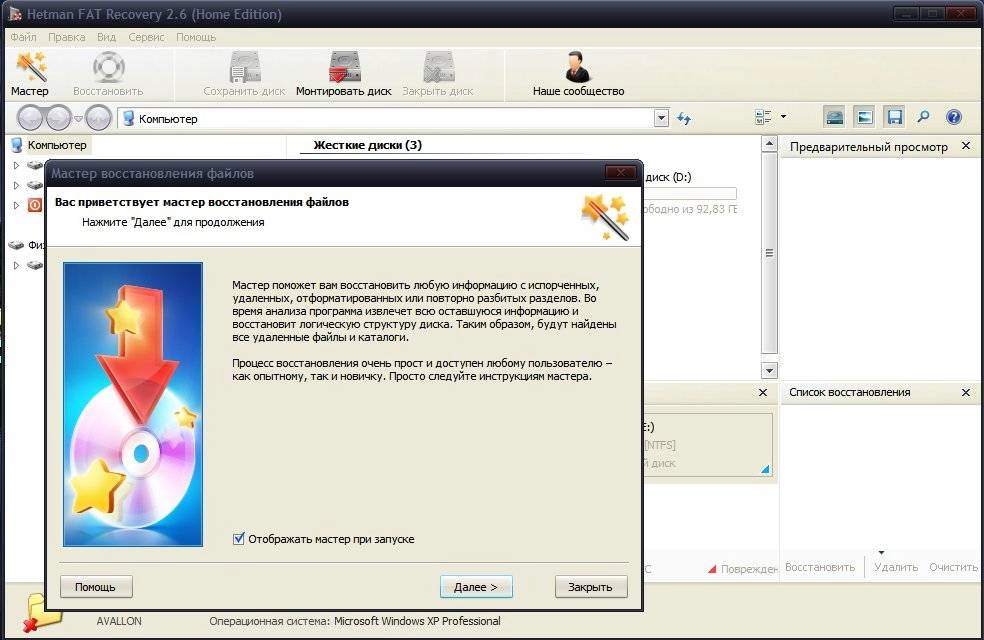Click the red drive icon in tree
Screen dimensions: 984x640
tap(35, 205)
